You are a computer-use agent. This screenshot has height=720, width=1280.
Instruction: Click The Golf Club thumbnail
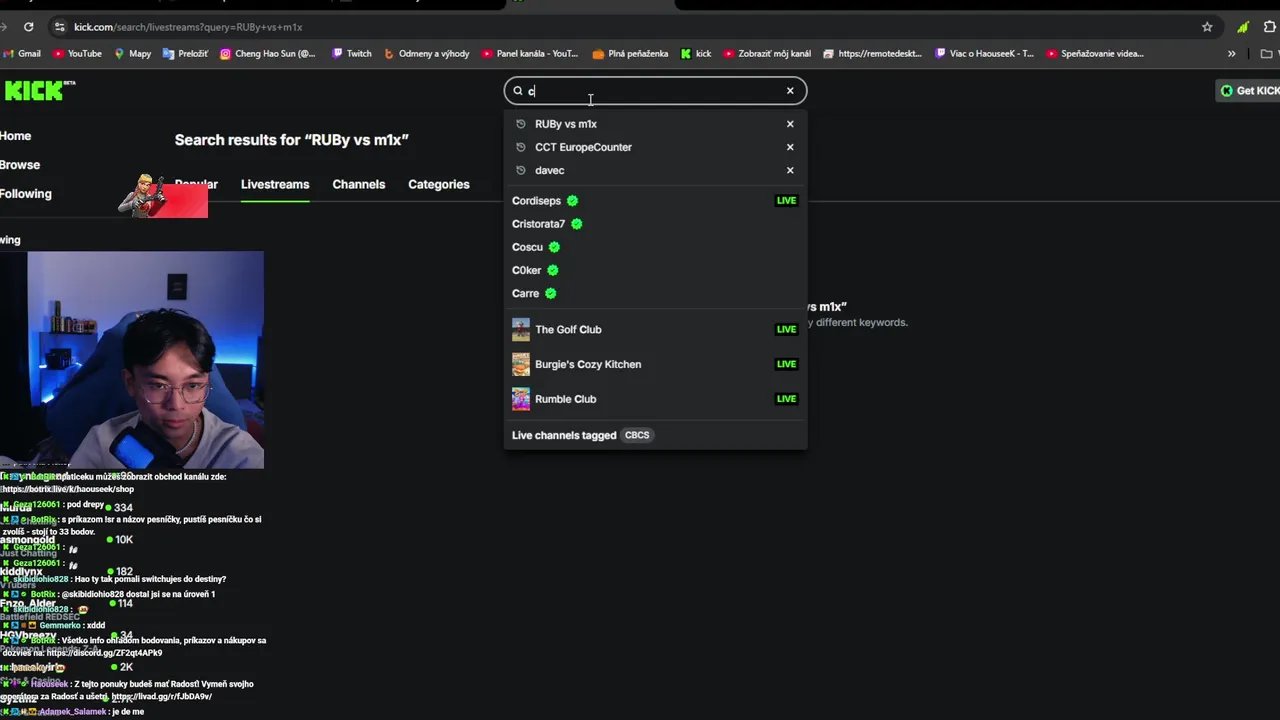tap(521, 329)
